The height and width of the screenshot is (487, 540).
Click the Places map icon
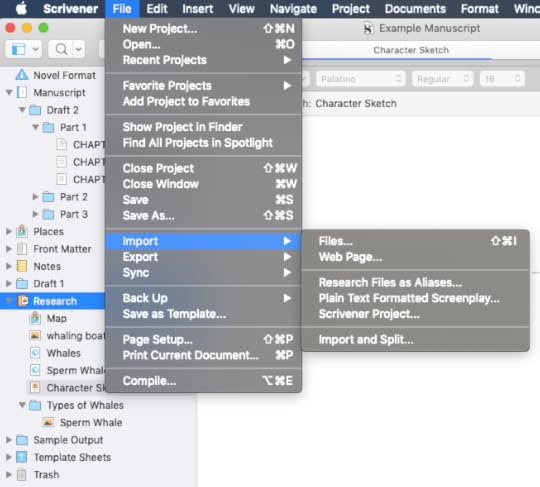(22, 231)
